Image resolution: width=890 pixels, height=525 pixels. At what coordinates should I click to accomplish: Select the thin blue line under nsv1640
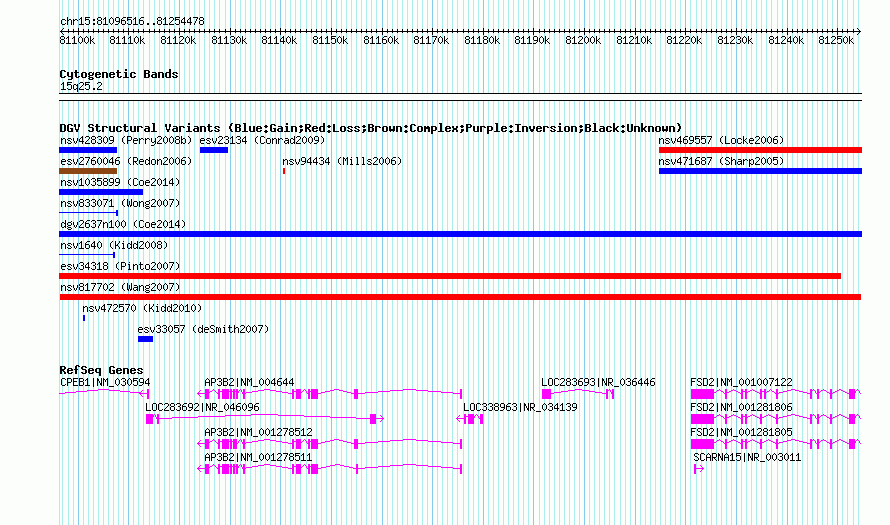(87, 255)
